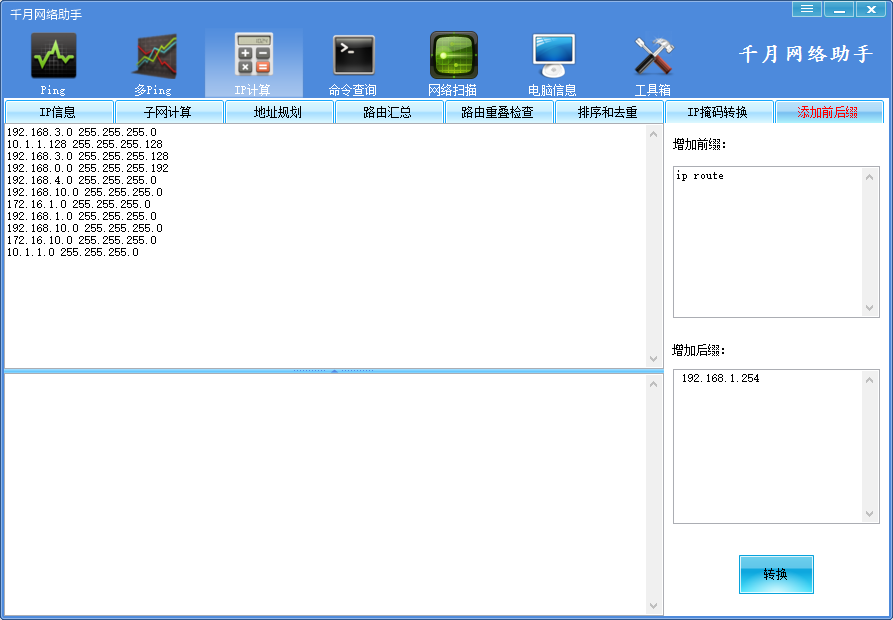
Task: Open the 电脑信息 monitor icon
Action: 553,63
